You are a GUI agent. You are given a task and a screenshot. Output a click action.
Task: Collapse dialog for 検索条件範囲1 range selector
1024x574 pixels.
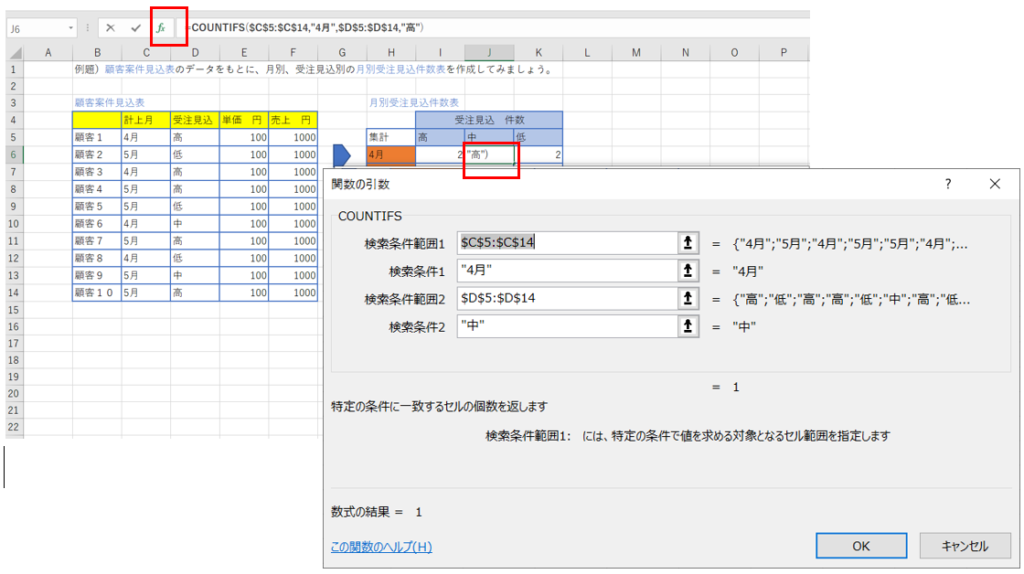point(688,243)
